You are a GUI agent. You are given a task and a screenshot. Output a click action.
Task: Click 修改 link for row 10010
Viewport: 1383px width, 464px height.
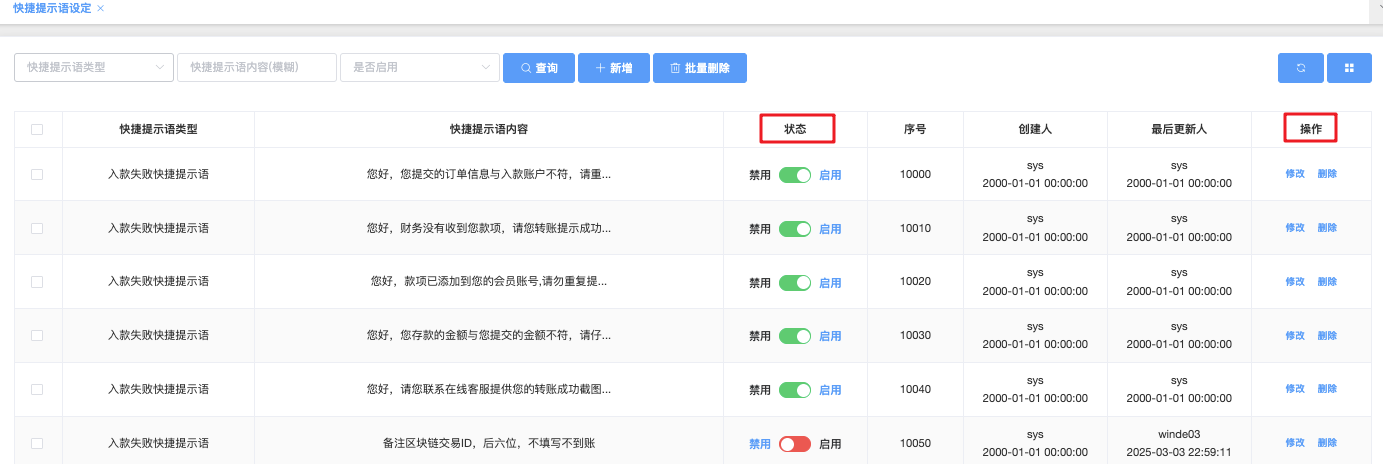[x=1295, y=228]
